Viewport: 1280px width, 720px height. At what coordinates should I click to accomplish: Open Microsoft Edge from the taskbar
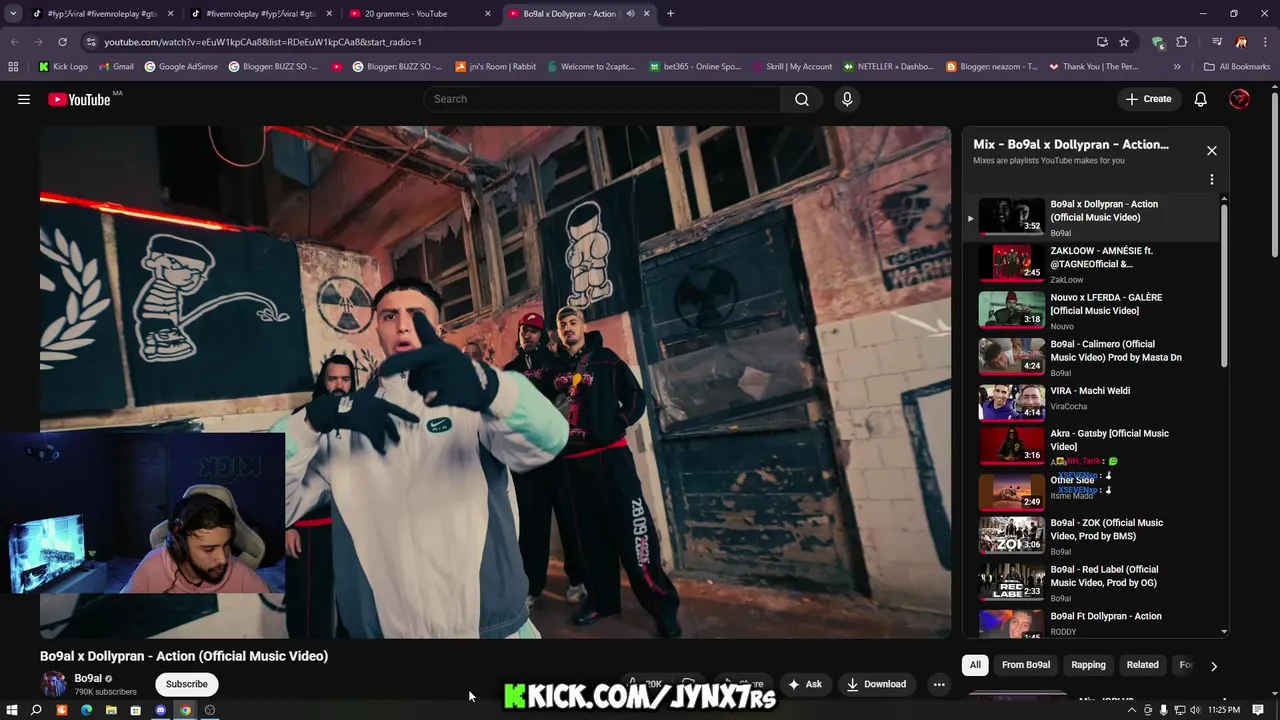tap(86, 710)
